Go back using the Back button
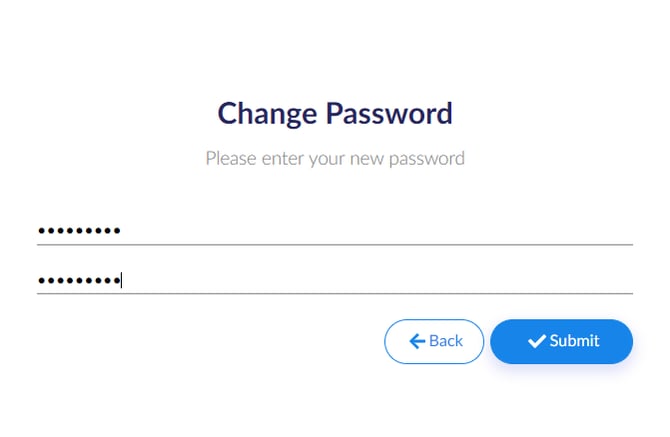Screen dimensions: 670x437 pyautogui.click(x=434, y=341)
